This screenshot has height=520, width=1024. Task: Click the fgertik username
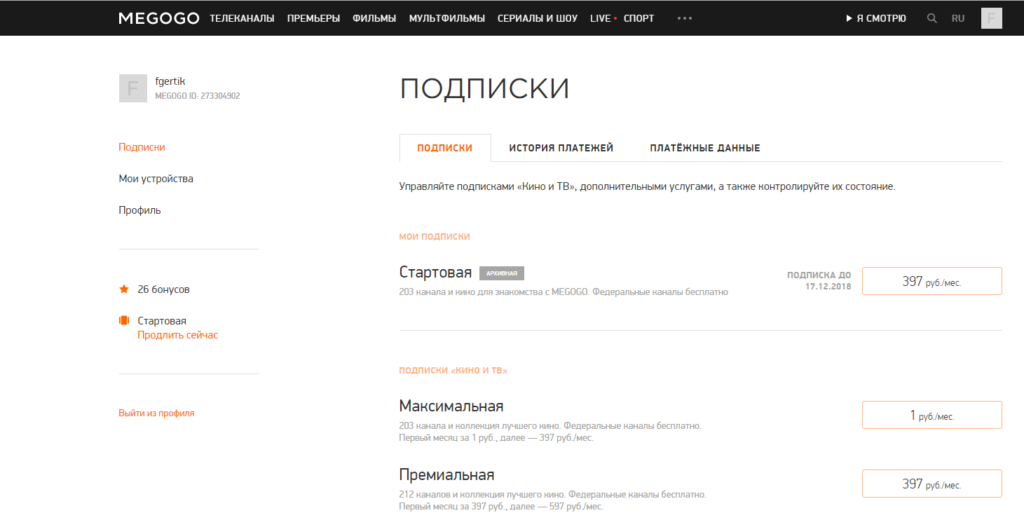click(170, 81)
